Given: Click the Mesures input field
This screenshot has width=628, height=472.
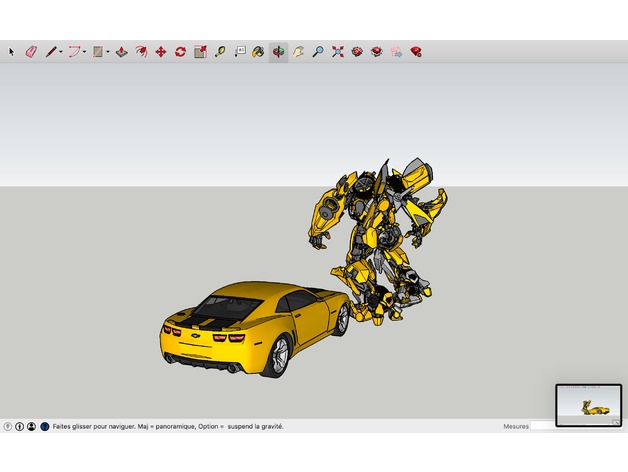Looking at the screenshot, I should pos(543,426).
